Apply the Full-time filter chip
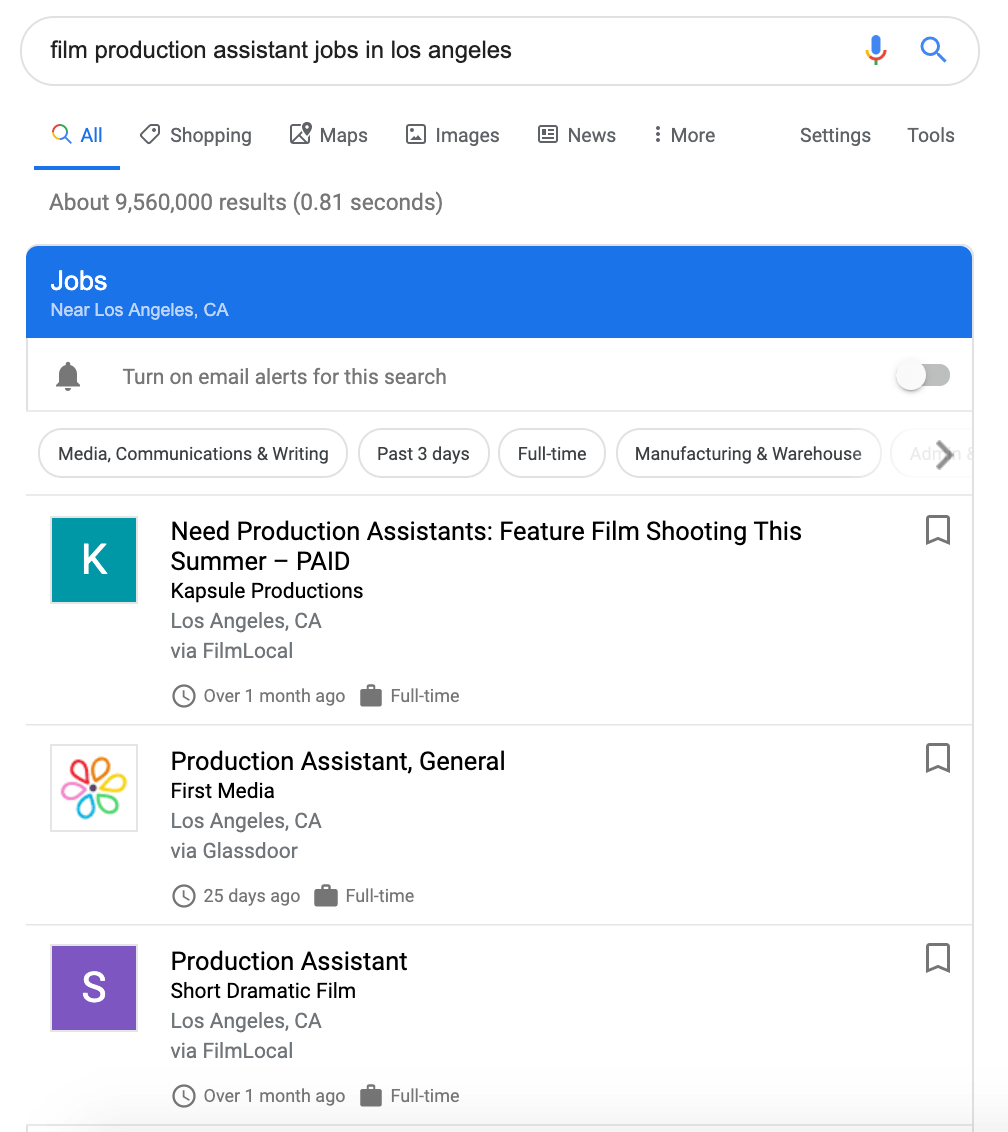 pos(552,453)
